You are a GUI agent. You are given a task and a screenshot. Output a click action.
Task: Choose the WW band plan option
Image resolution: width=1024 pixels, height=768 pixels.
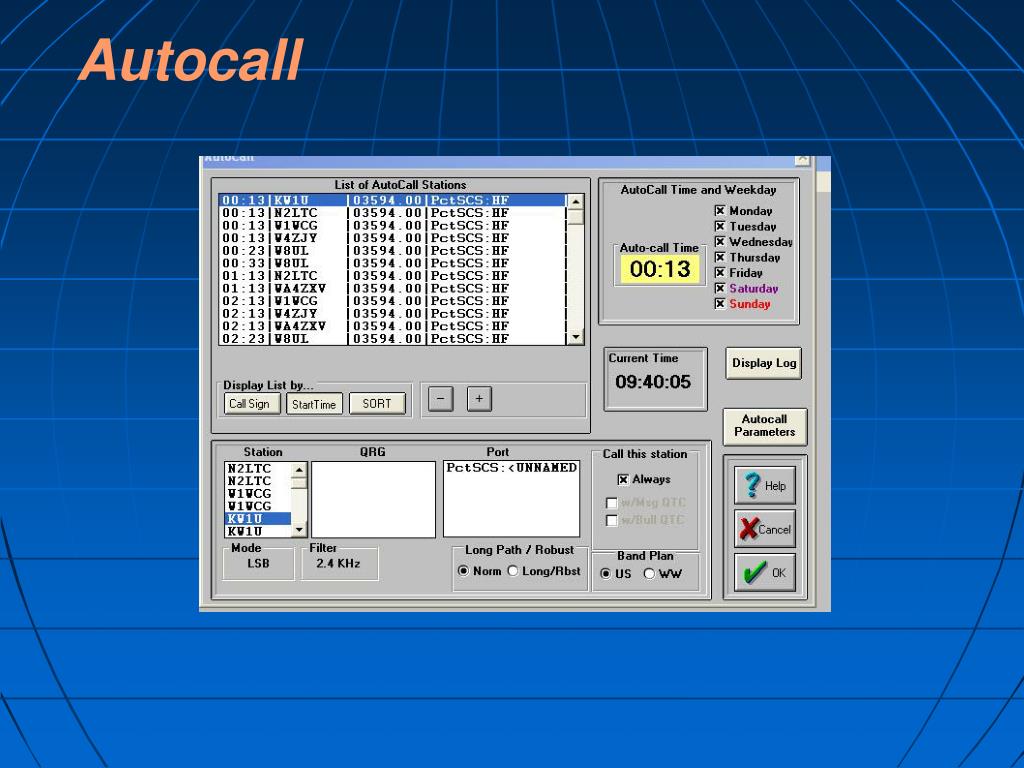(x=649, y=574)
